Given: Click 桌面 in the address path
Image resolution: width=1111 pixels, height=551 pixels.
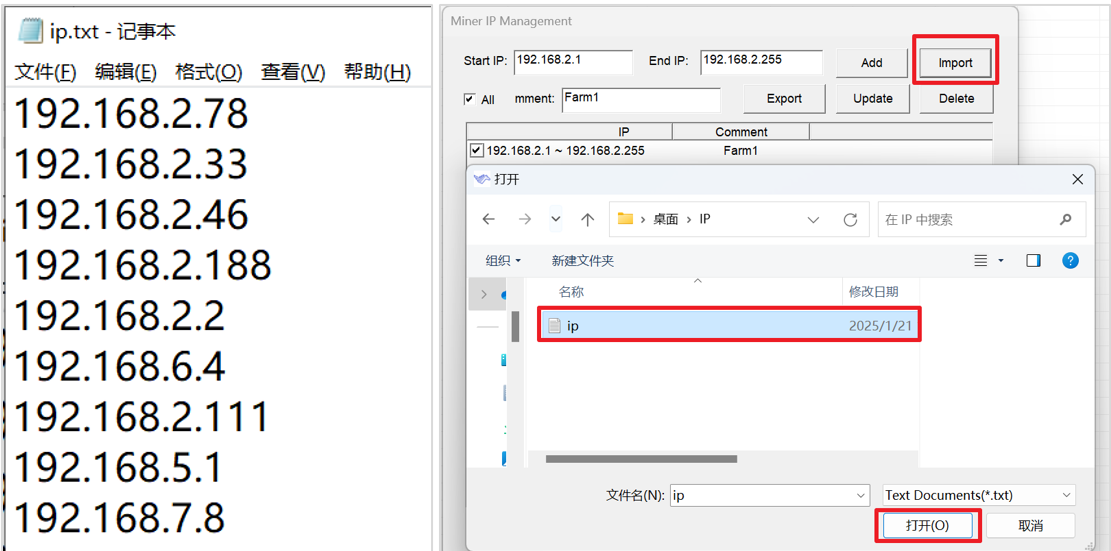Looking at the screenshot, I should click(x=665, y=220).
